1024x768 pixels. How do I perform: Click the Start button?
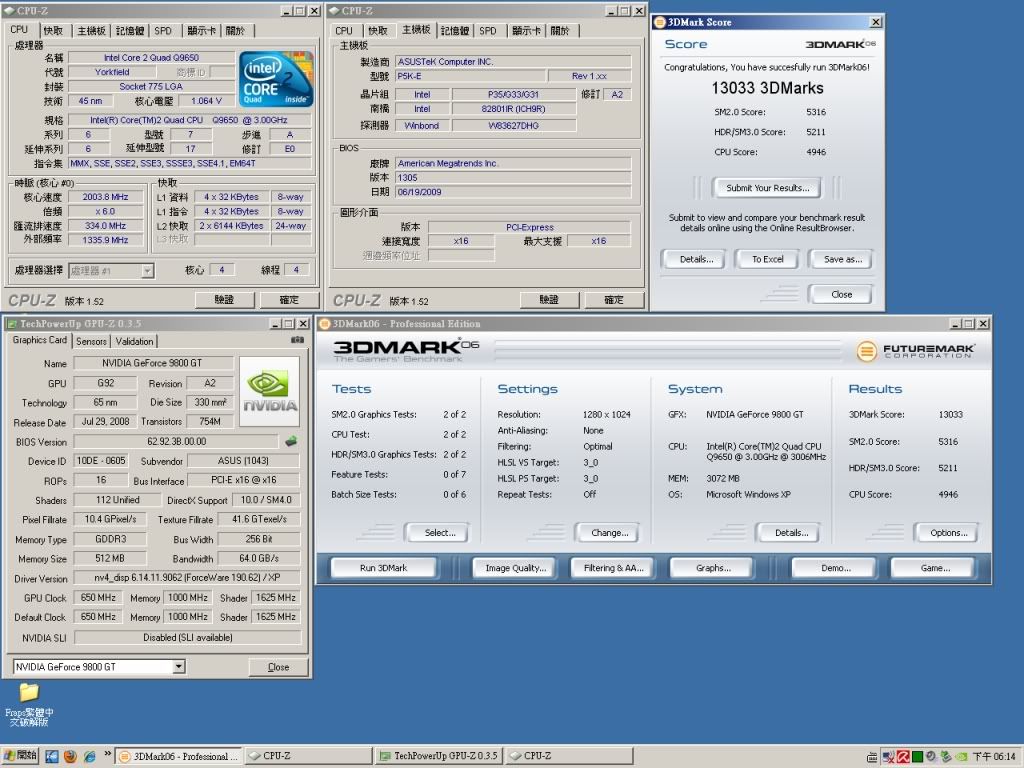20,756
